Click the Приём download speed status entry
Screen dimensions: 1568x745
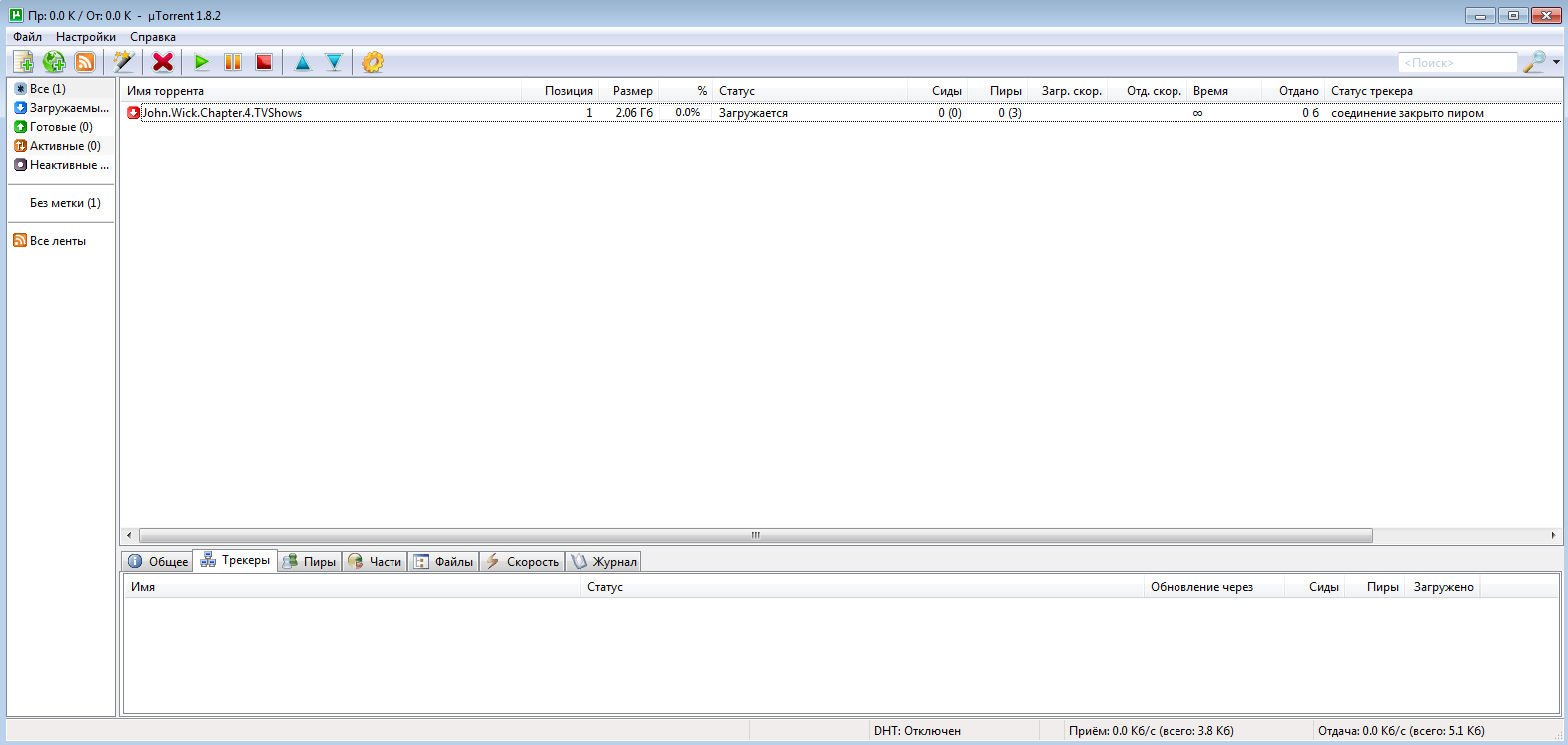1151,731
